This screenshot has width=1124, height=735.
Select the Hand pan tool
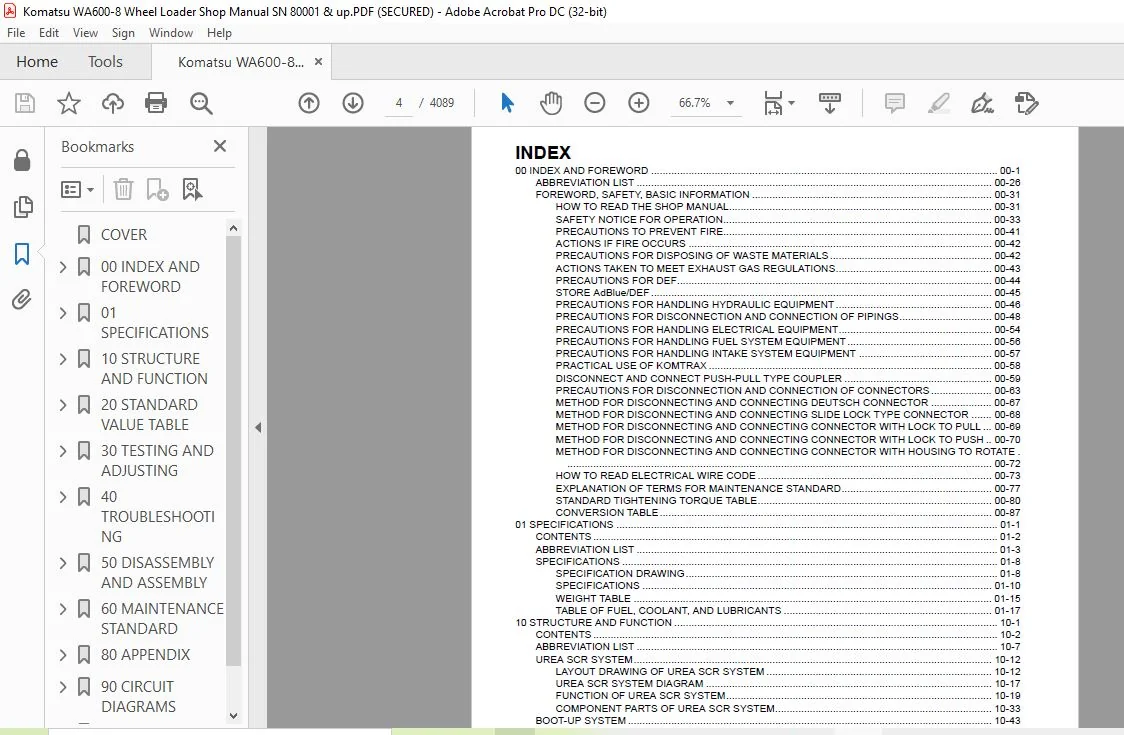point(551,103)
